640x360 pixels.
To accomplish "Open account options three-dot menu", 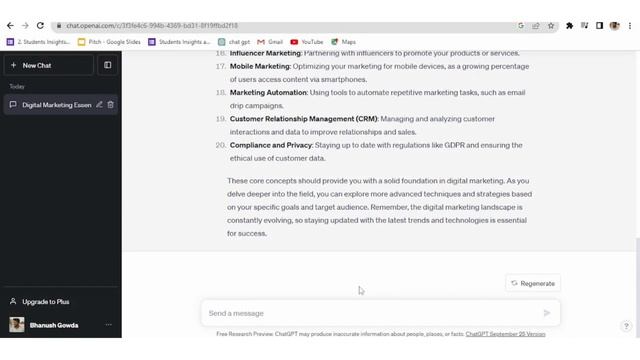I will [x=109, y=325].
